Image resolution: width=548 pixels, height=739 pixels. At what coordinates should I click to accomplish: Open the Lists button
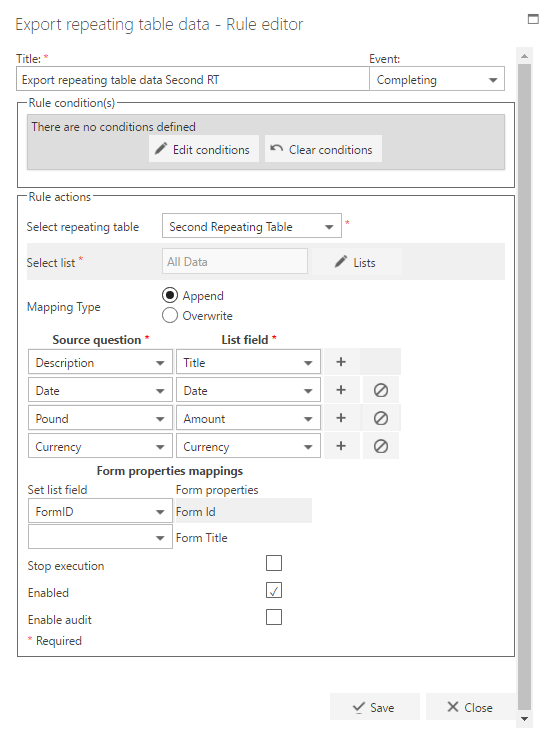356,262
